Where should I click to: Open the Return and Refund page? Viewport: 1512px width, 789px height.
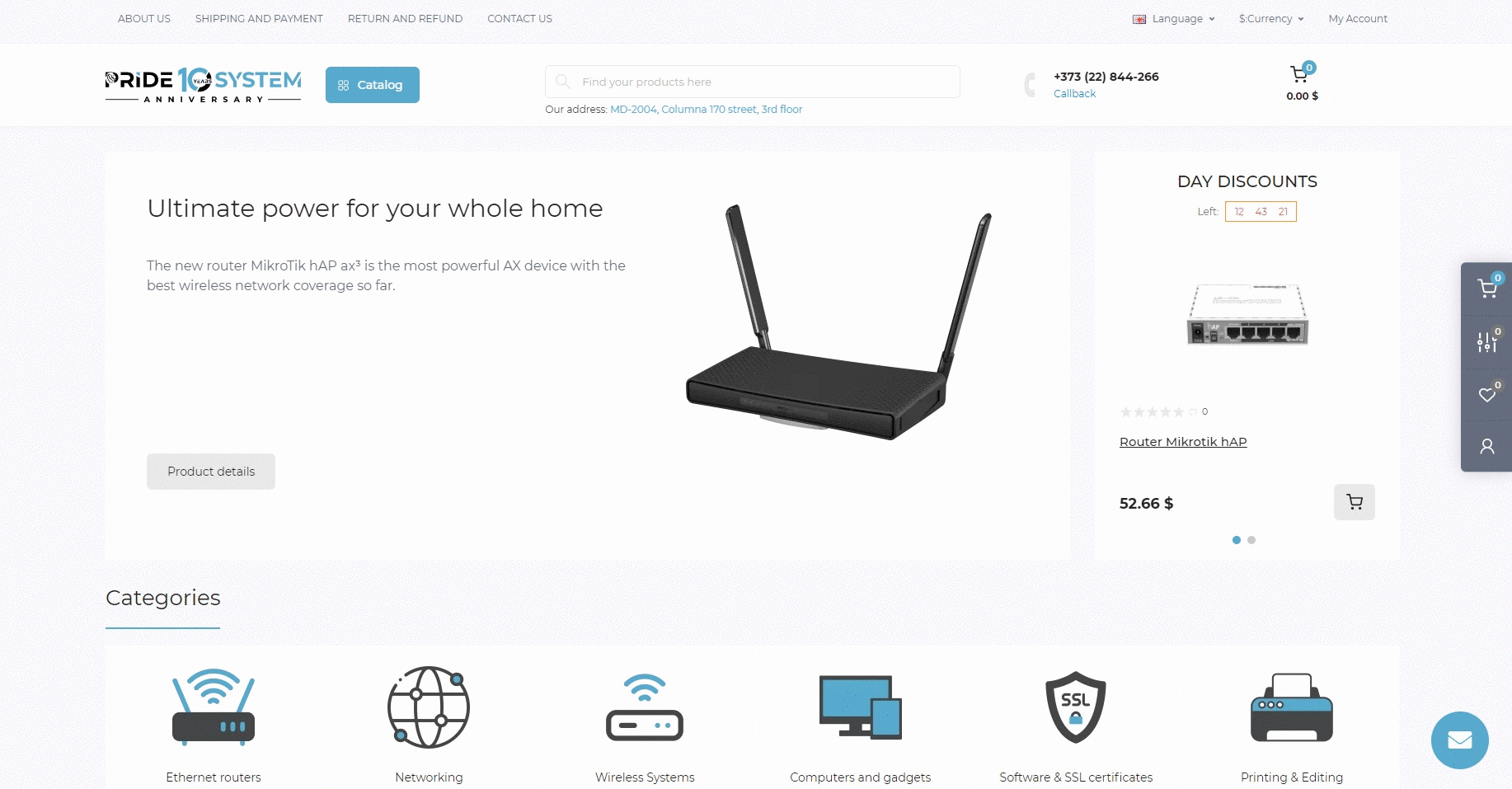pyautogui.click(x=405, y=19)
